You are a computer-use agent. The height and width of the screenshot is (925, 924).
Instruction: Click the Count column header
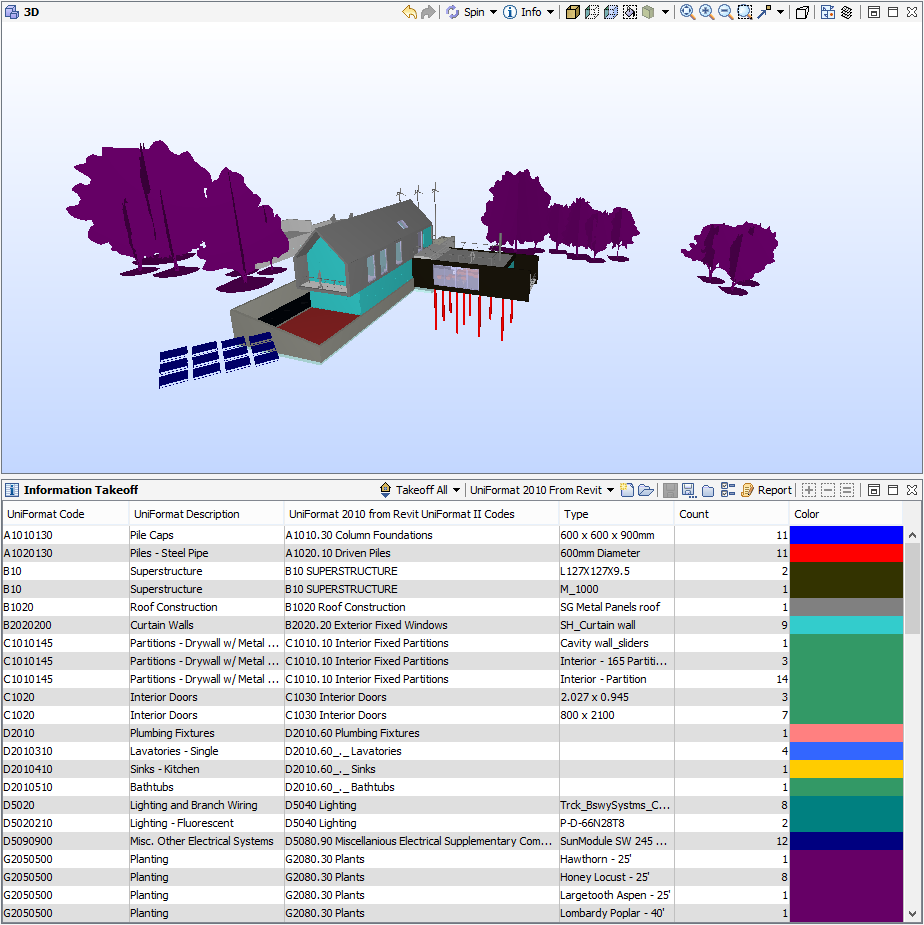[732, 514]
